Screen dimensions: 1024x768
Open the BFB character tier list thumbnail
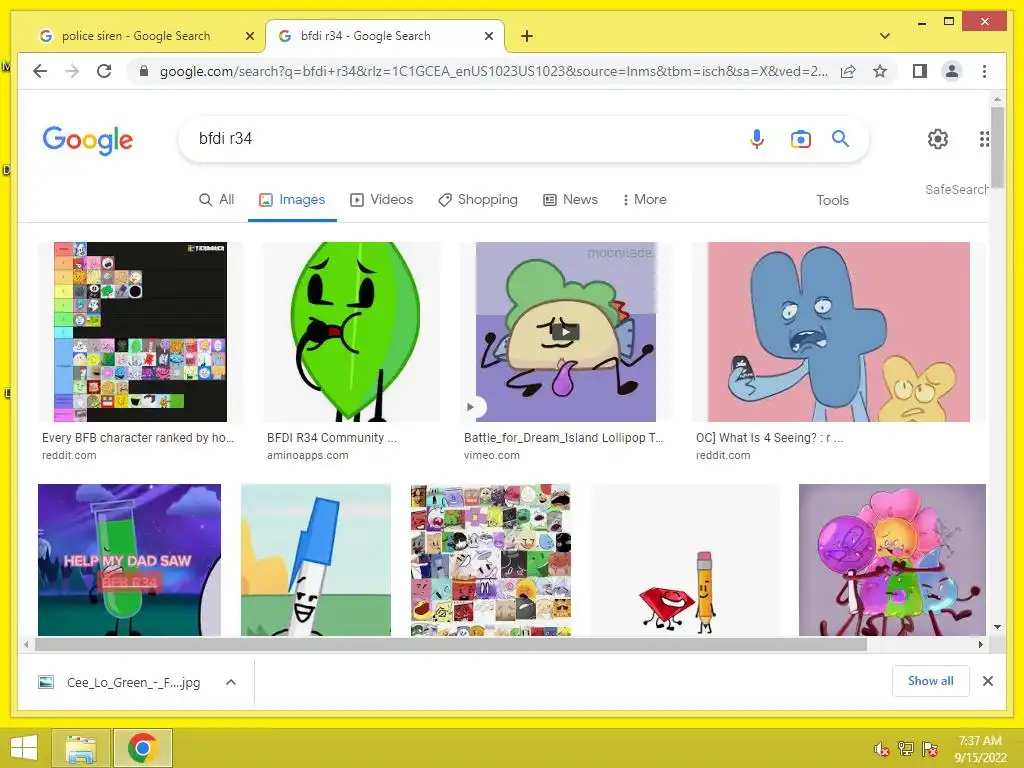coord(140,332)
